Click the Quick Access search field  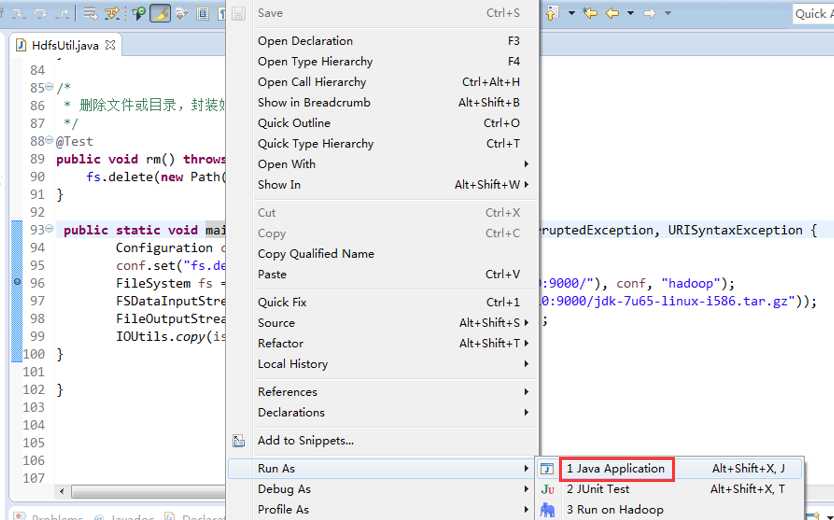coord(813,14)
